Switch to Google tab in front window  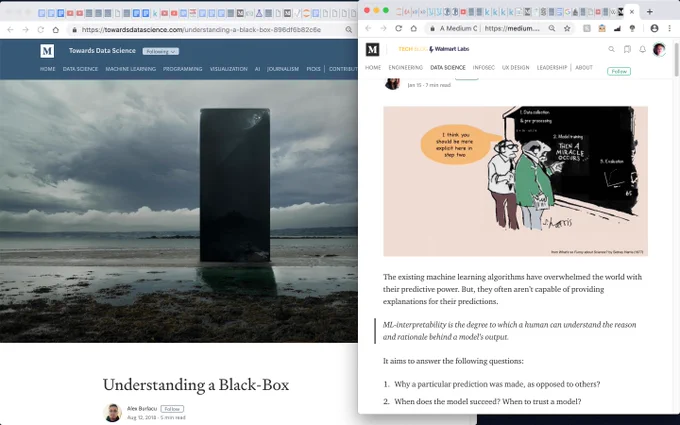tap(567, 12)
